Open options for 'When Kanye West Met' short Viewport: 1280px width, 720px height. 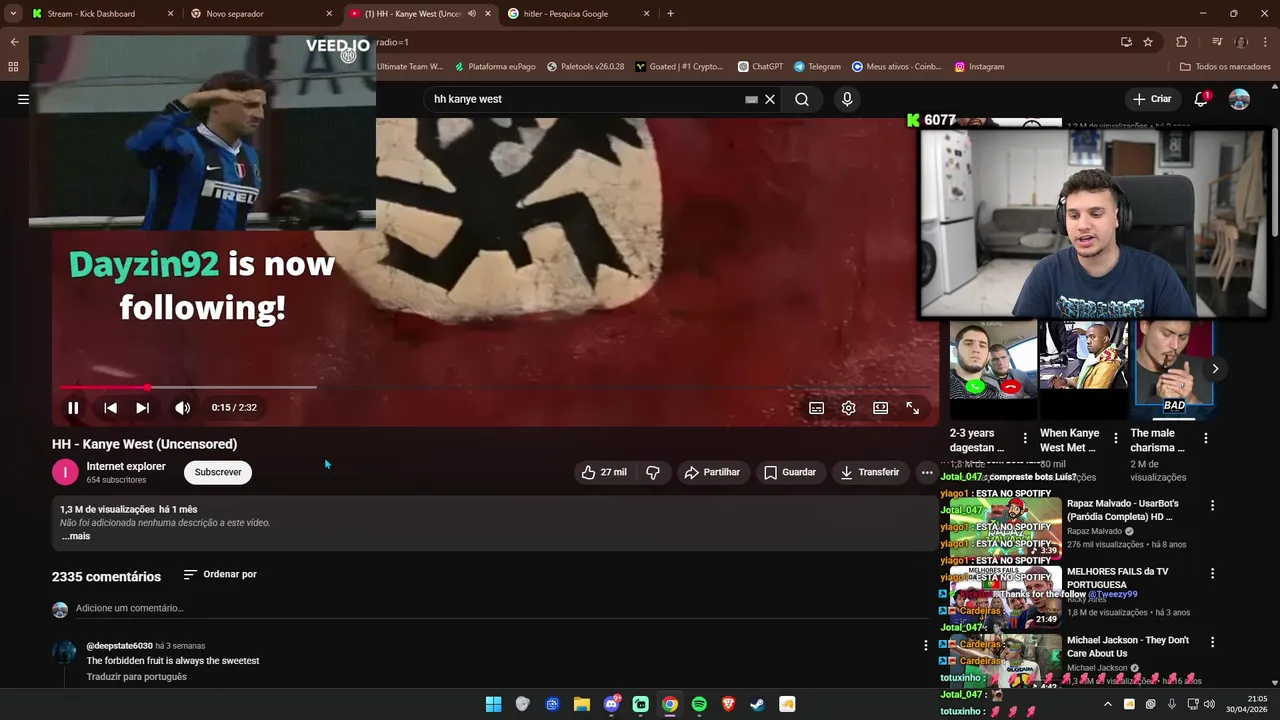pos(1116,438)
